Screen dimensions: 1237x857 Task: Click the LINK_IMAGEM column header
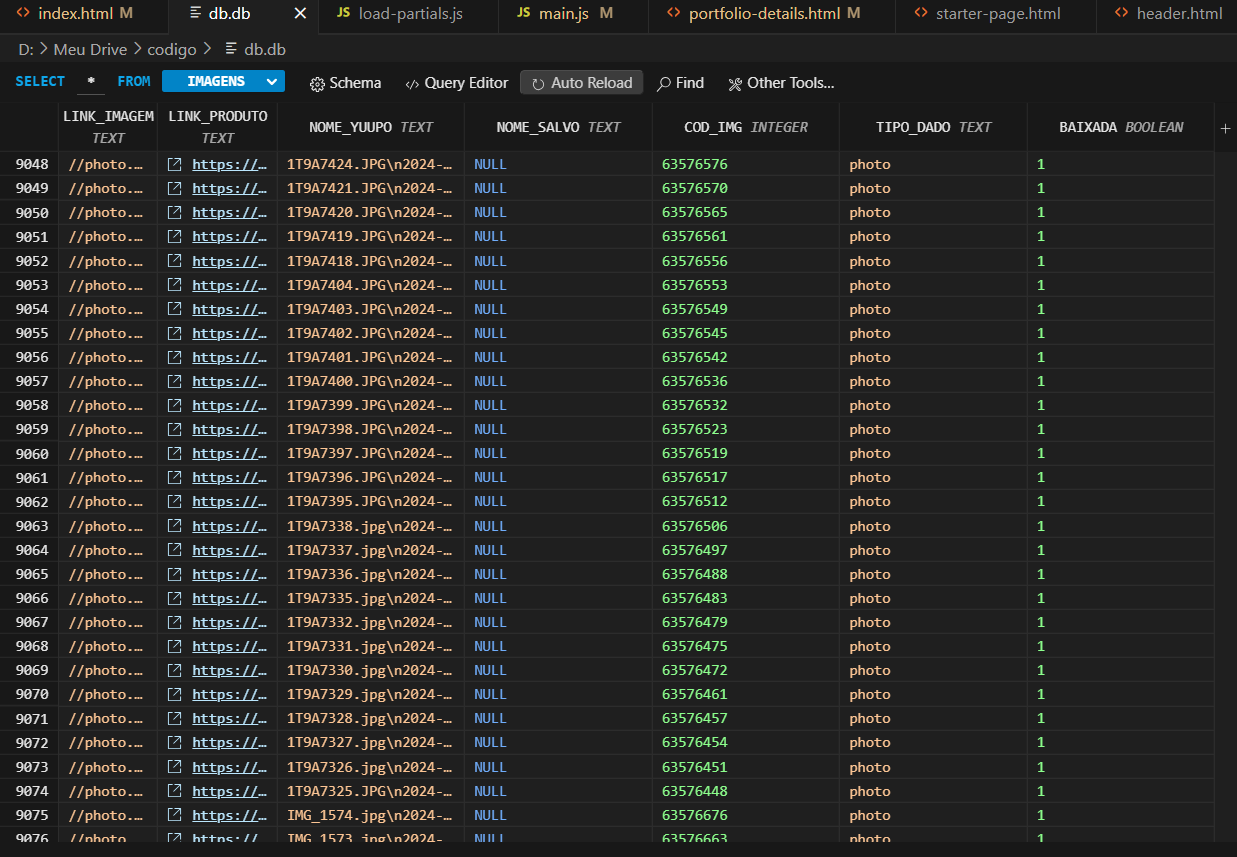point(108,127)
